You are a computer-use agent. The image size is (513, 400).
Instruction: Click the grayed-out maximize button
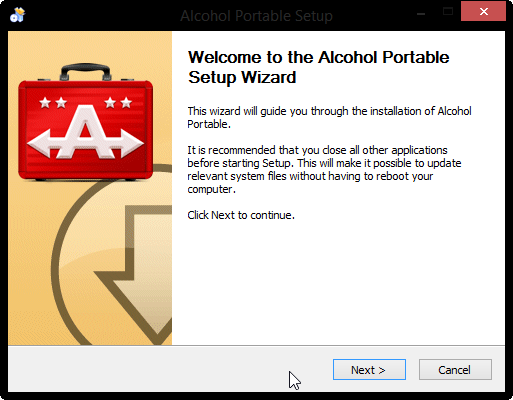click(x=448, y=12)
